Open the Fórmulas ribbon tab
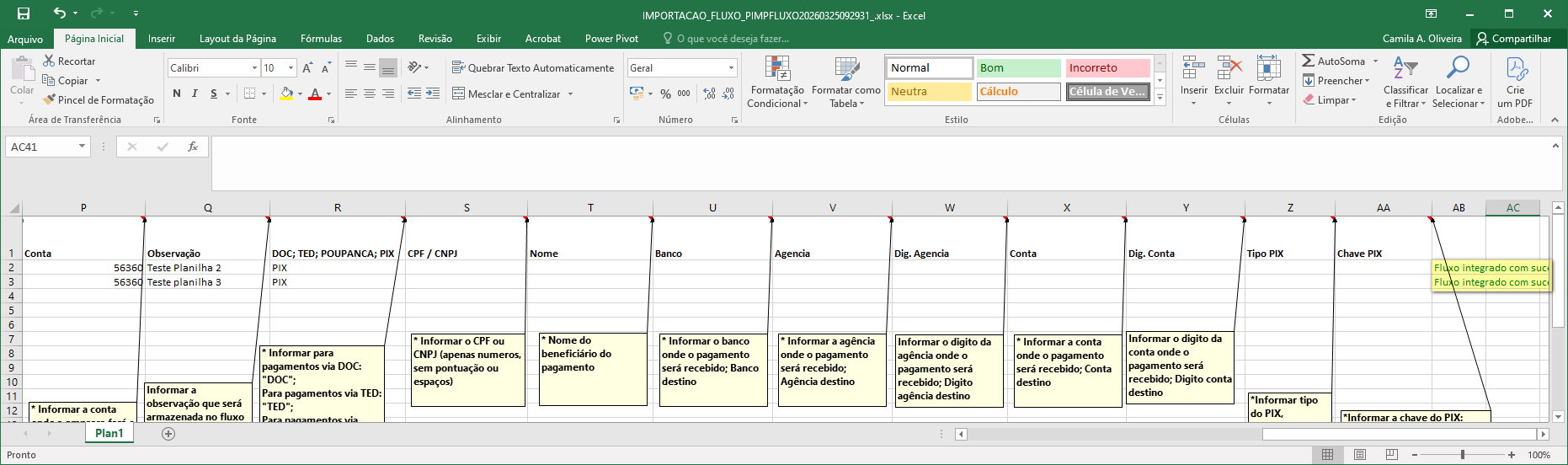Image resolution: width=1568 pixels, height=465 pixels. 321,39
